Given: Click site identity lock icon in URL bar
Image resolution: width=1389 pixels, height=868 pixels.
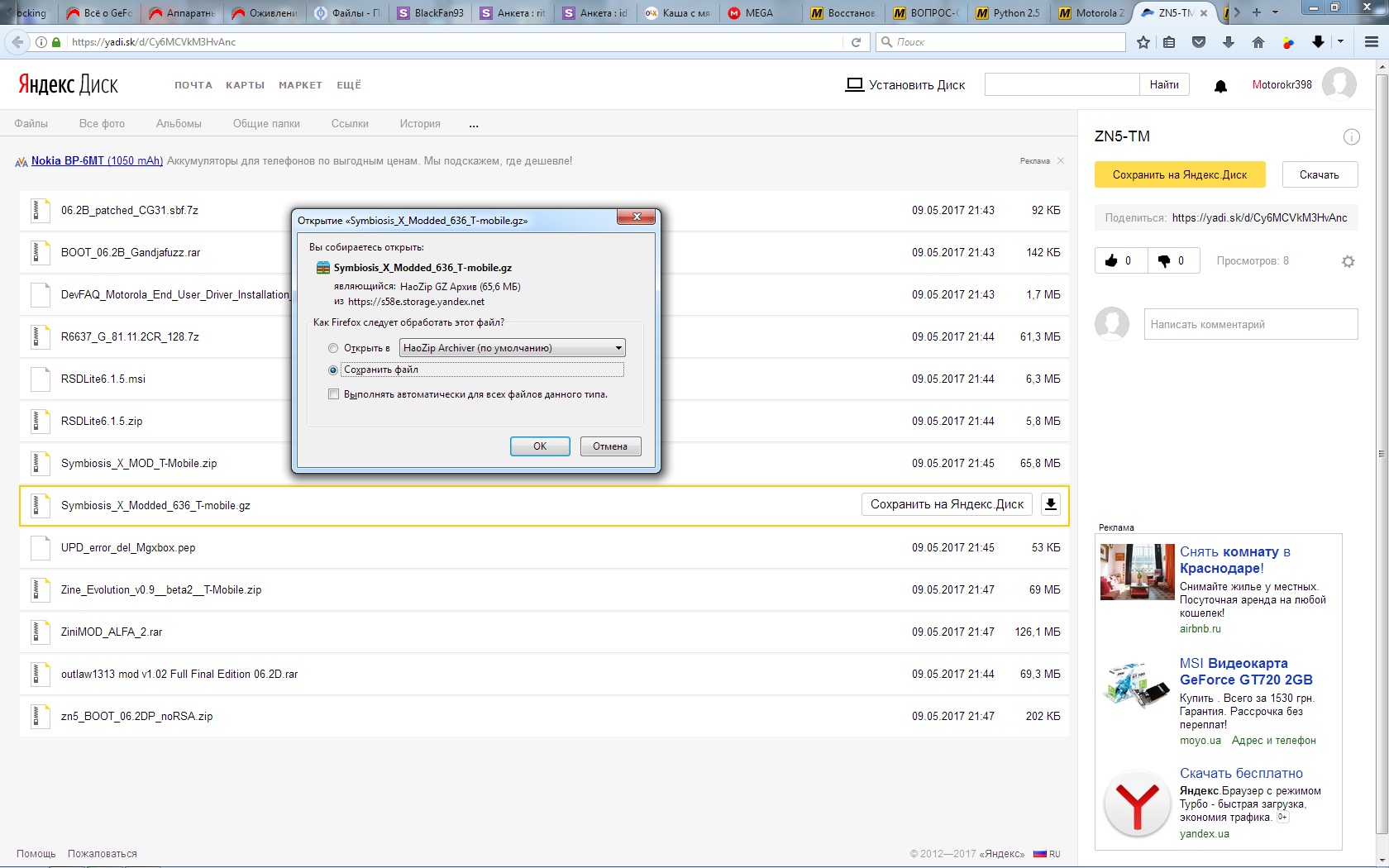Looking at the screenshot, I should pos(56,42).
